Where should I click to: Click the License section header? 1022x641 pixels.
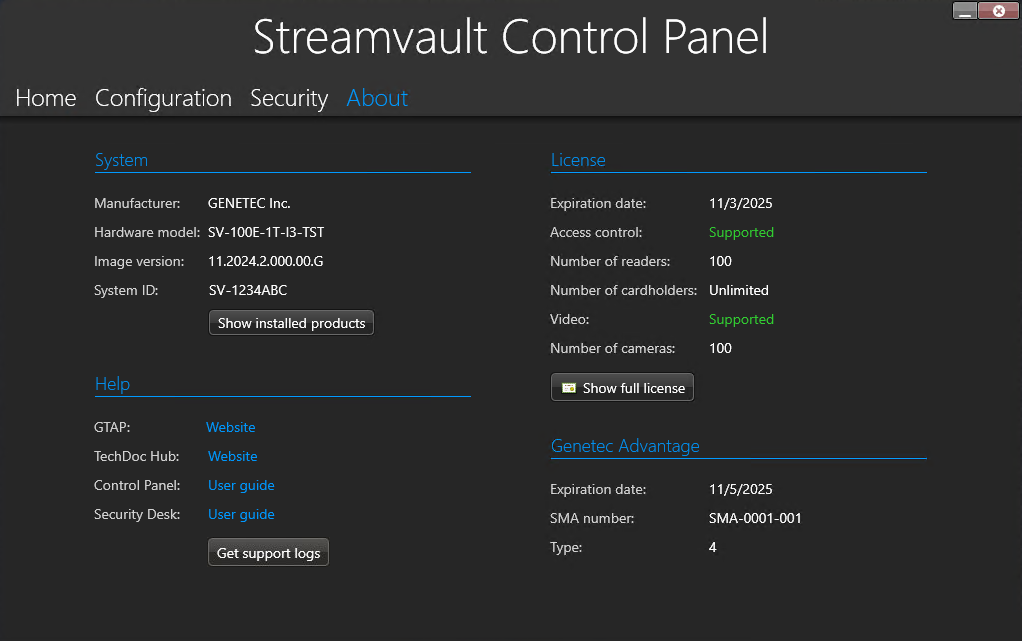point(578,160)
